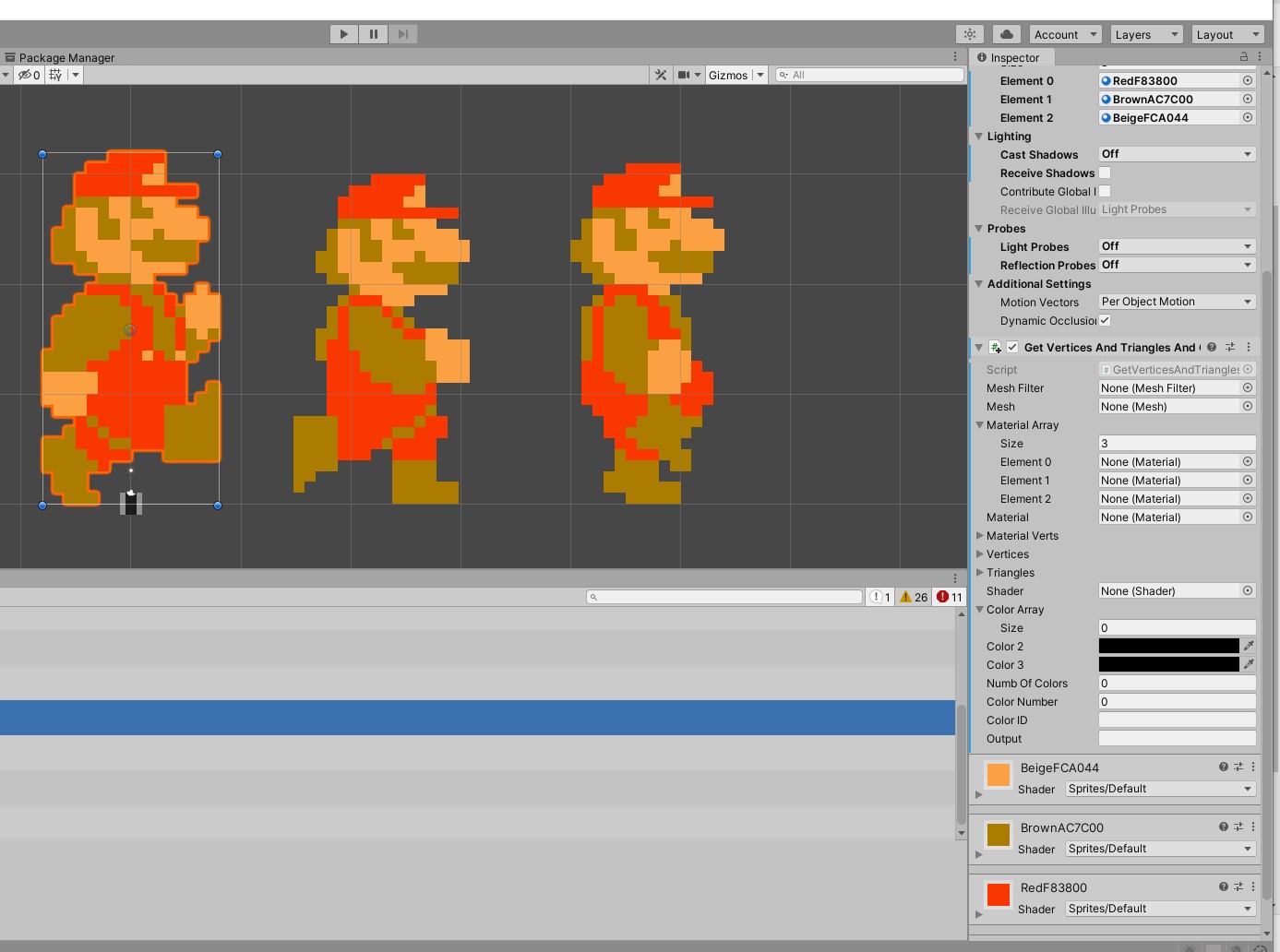This screenshot has height=952, width=1280.
Task: Lock the Inspector with padlock icon
Action: pyautogui.click(x=1244, y=57)
